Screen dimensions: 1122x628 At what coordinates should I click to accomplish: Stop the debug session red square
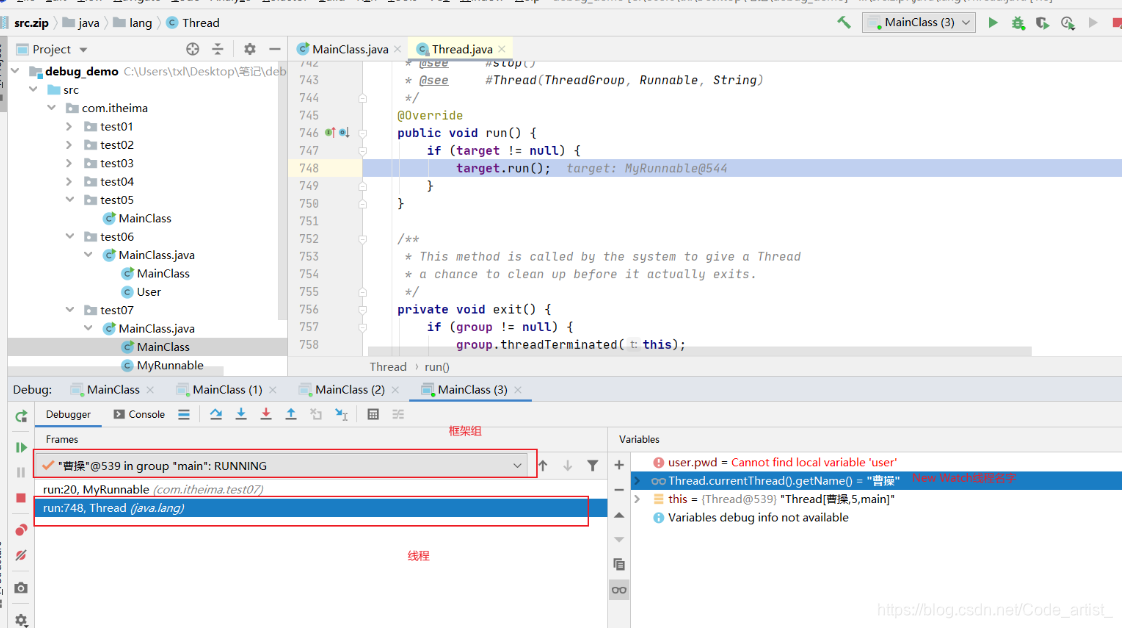coord(21,498)
